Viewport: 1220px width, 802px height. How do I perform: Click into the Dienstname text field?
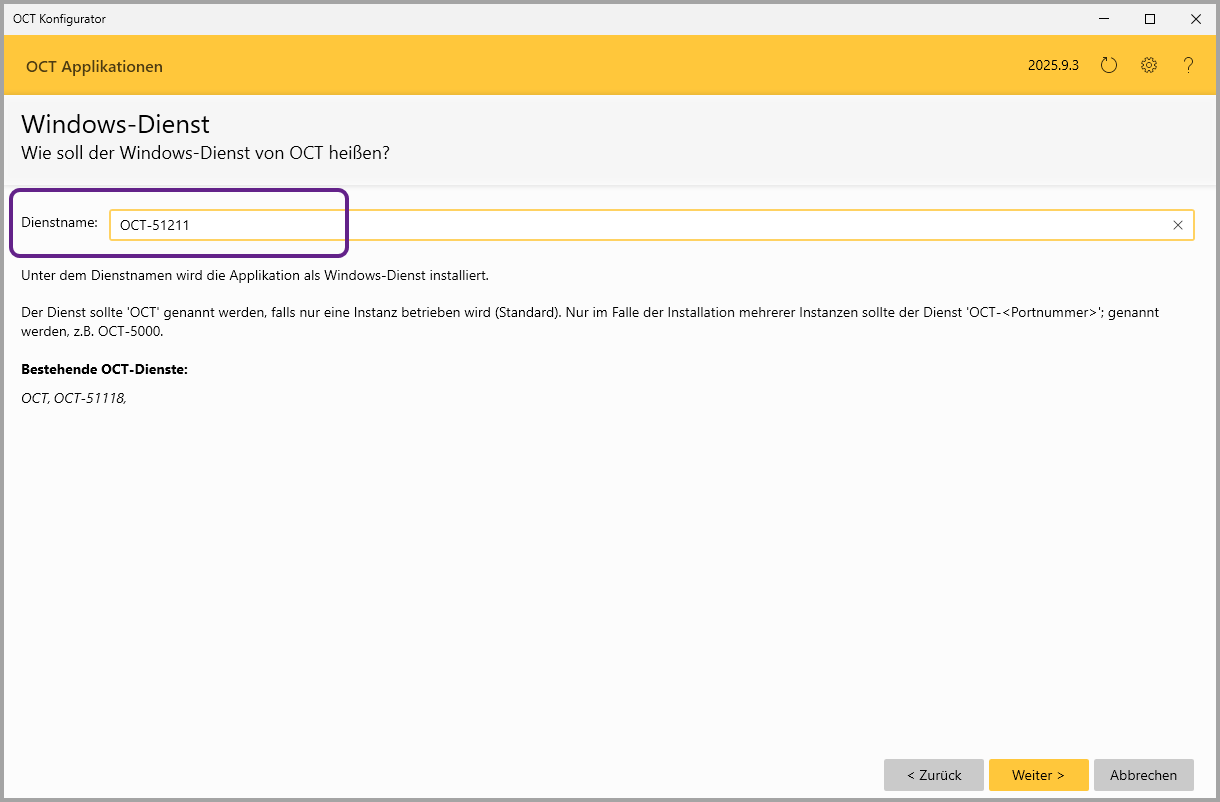(640, 225)
